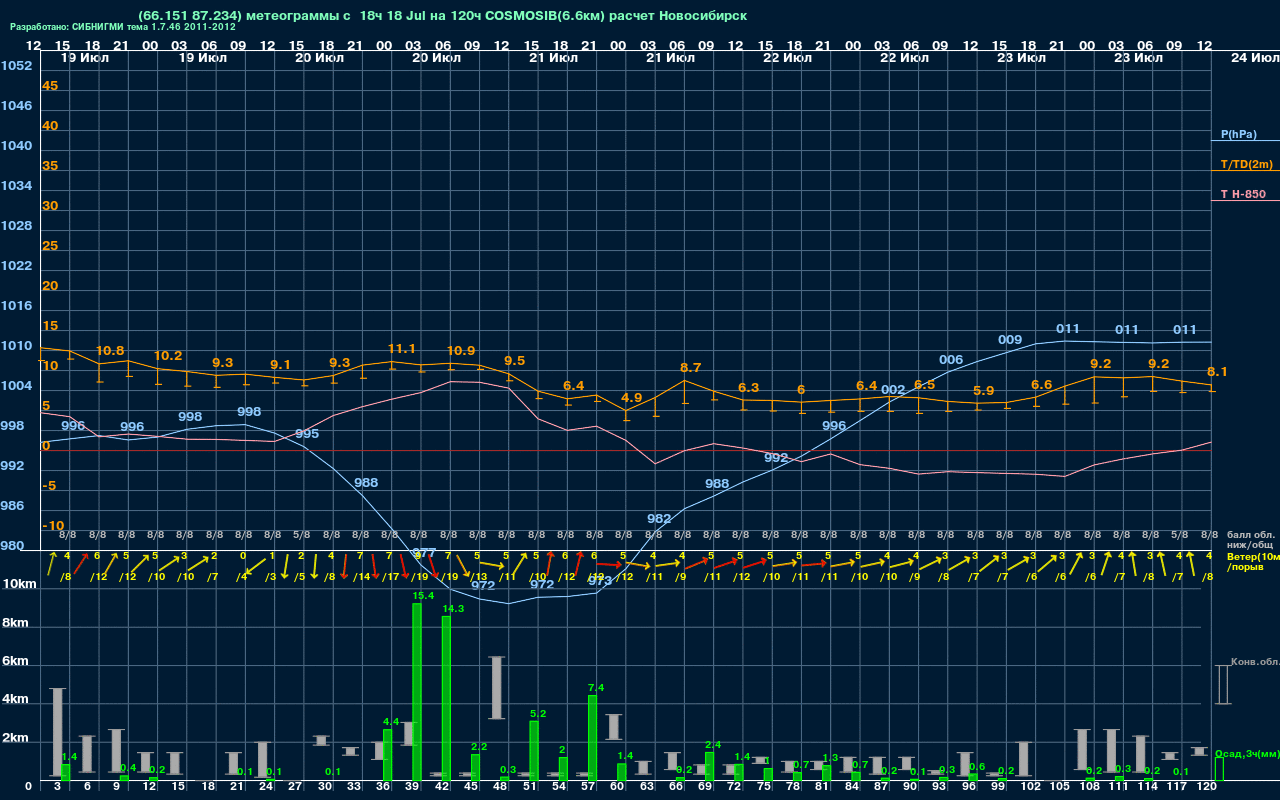Click the 'Ветер(10м)' wind legend label
The width and height of the screenshot is (1280, 800).
click(x=1253, y=556)
